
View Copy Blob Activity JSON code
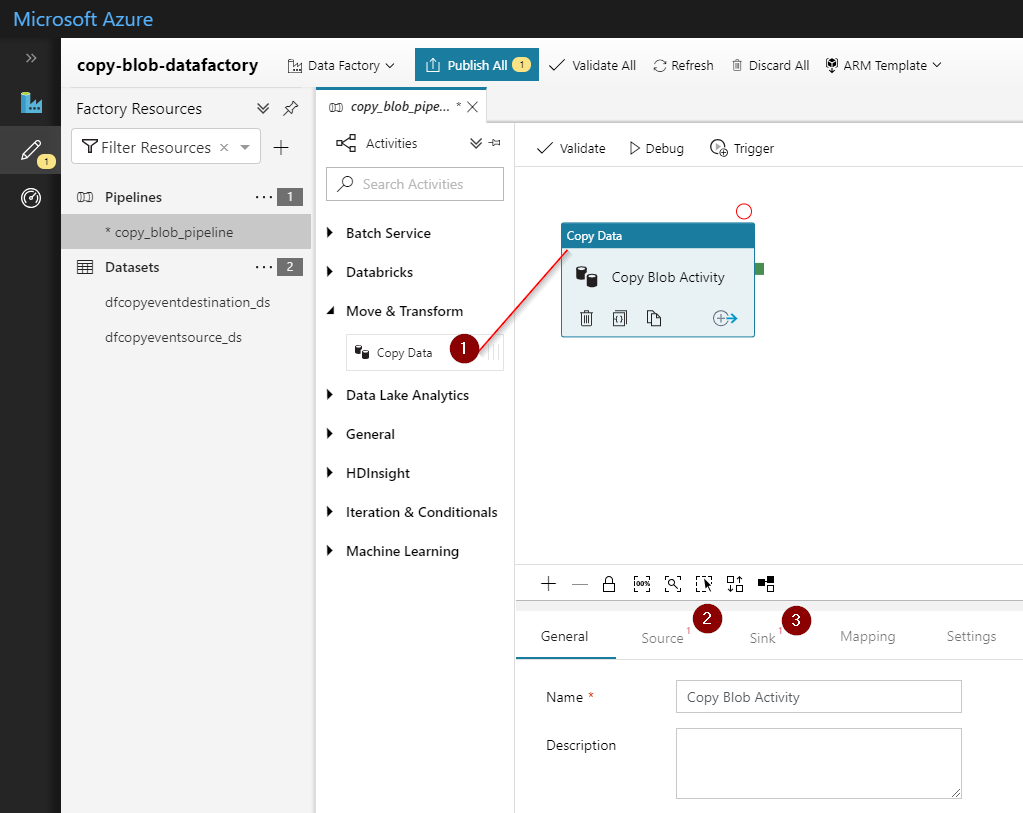coord(620,318)
